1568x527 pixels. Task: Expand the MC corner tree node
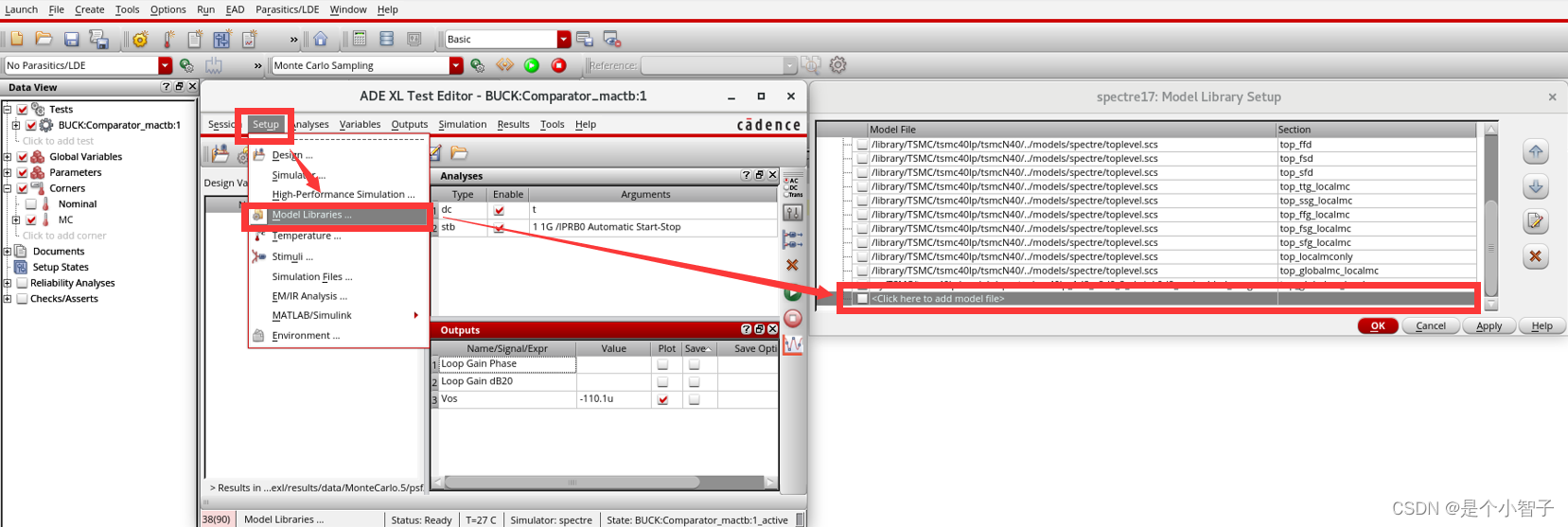(x=16, y=220)
